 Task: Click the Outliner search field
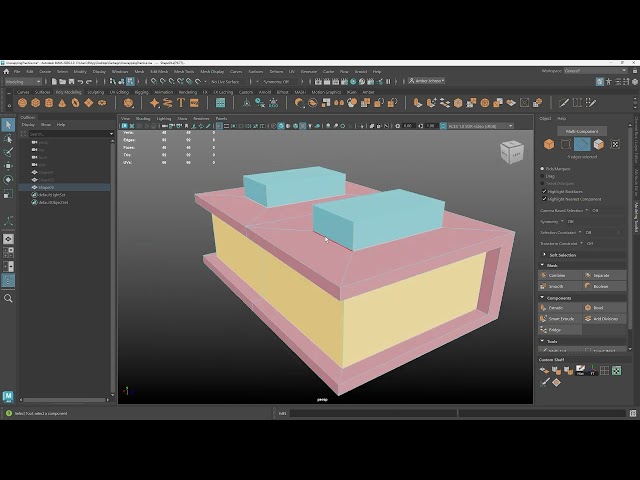(x=70, y=134)
